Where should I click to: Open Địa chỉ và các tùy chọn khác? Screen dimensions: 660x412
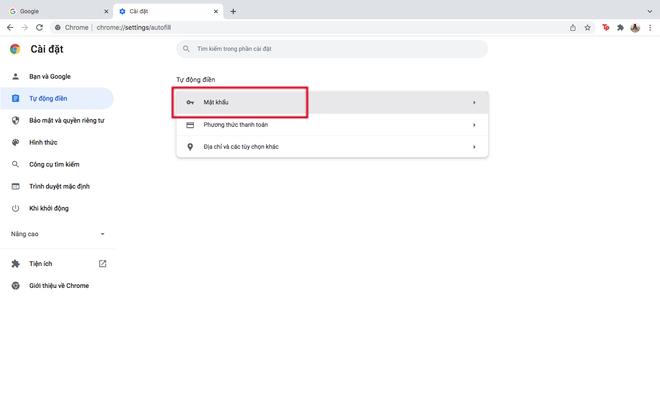pos(332,147)
